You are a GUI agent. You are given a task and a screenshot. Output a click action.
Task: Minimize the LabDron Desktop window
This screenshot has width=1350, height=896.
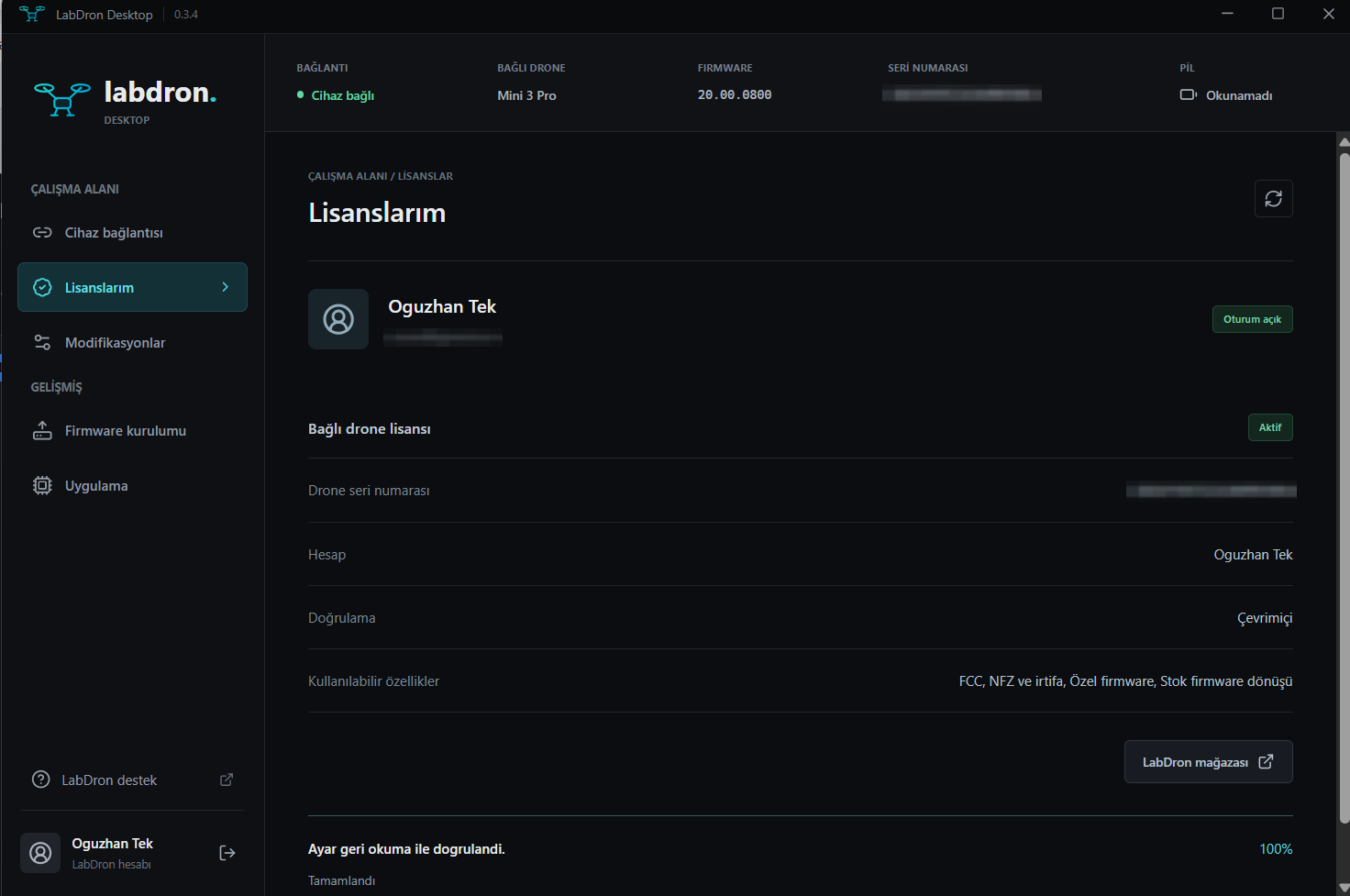click(x=1227, y=14)
